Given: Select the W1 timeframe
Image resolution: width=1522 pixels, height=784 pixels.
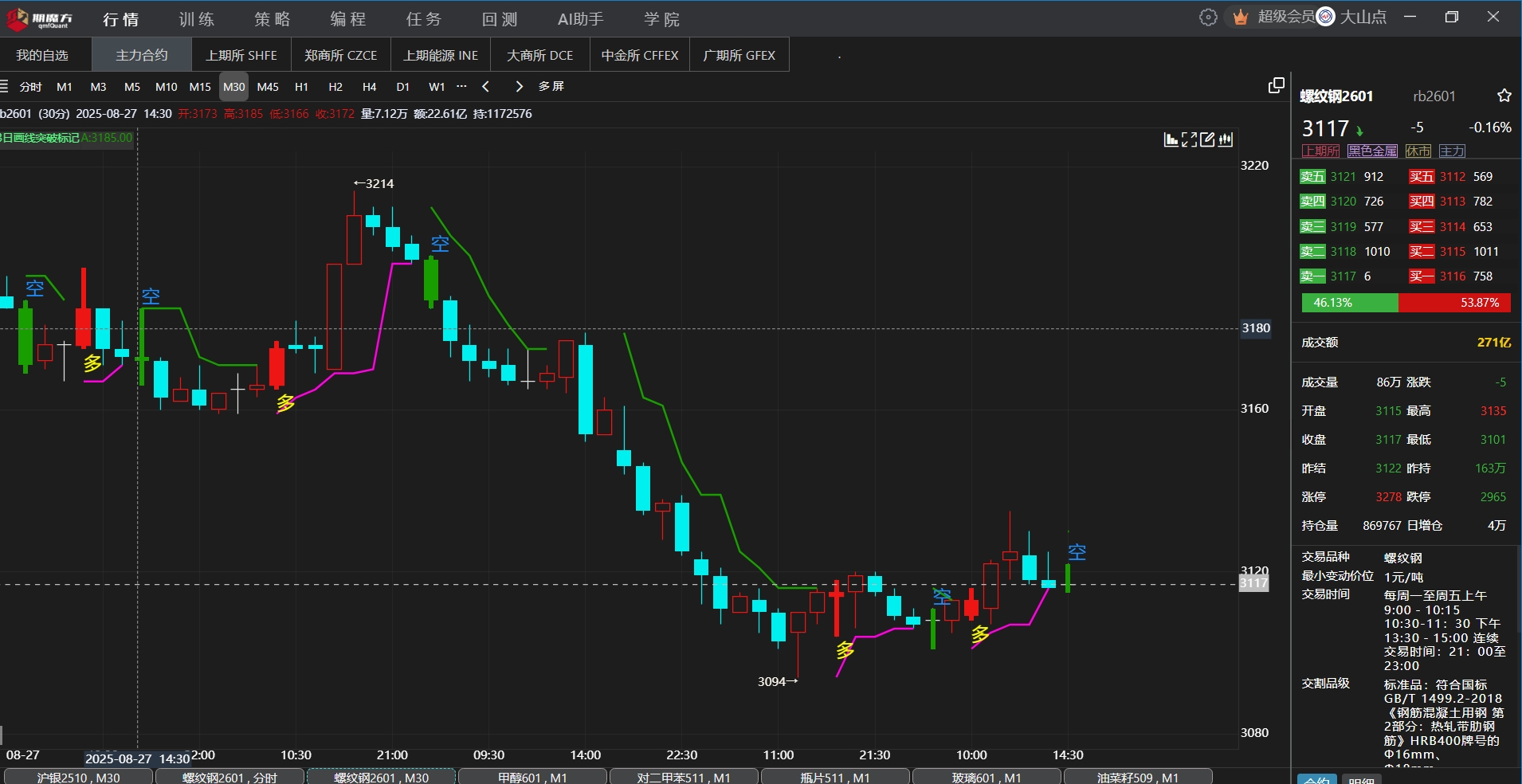Looking at the screenshot, I should (x=437, y=87).
